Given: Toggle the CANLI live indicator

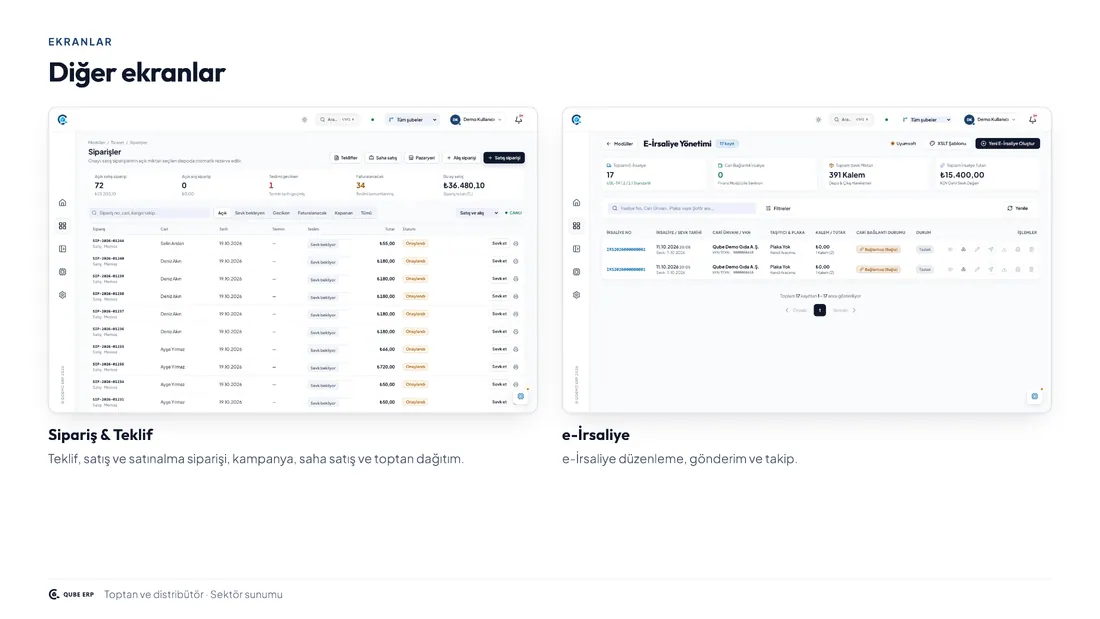Looking at the screenshot, I should click(514, 213).
